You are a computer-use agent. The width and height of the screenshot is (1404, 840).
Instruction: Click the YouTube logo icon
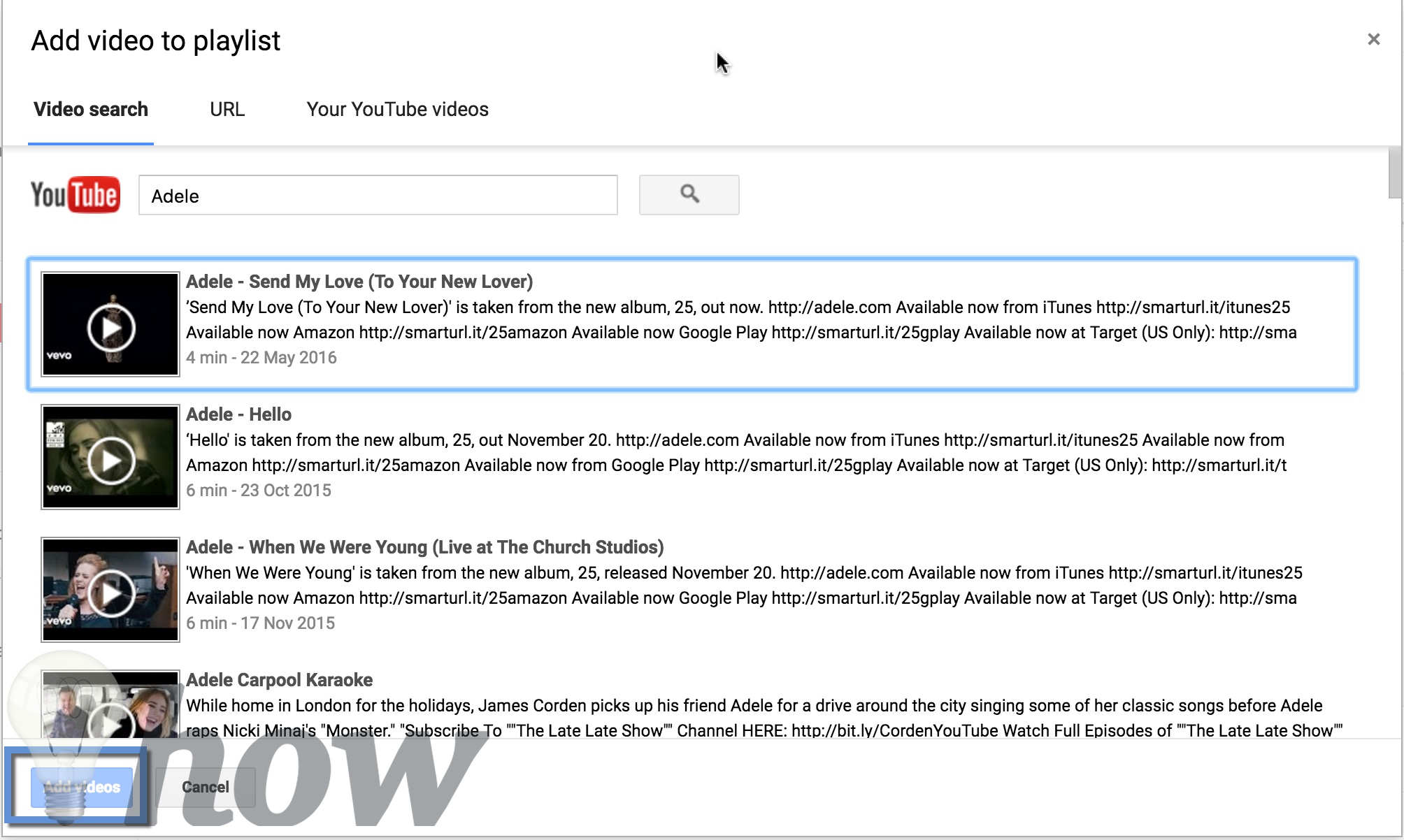tap(75, 195)
